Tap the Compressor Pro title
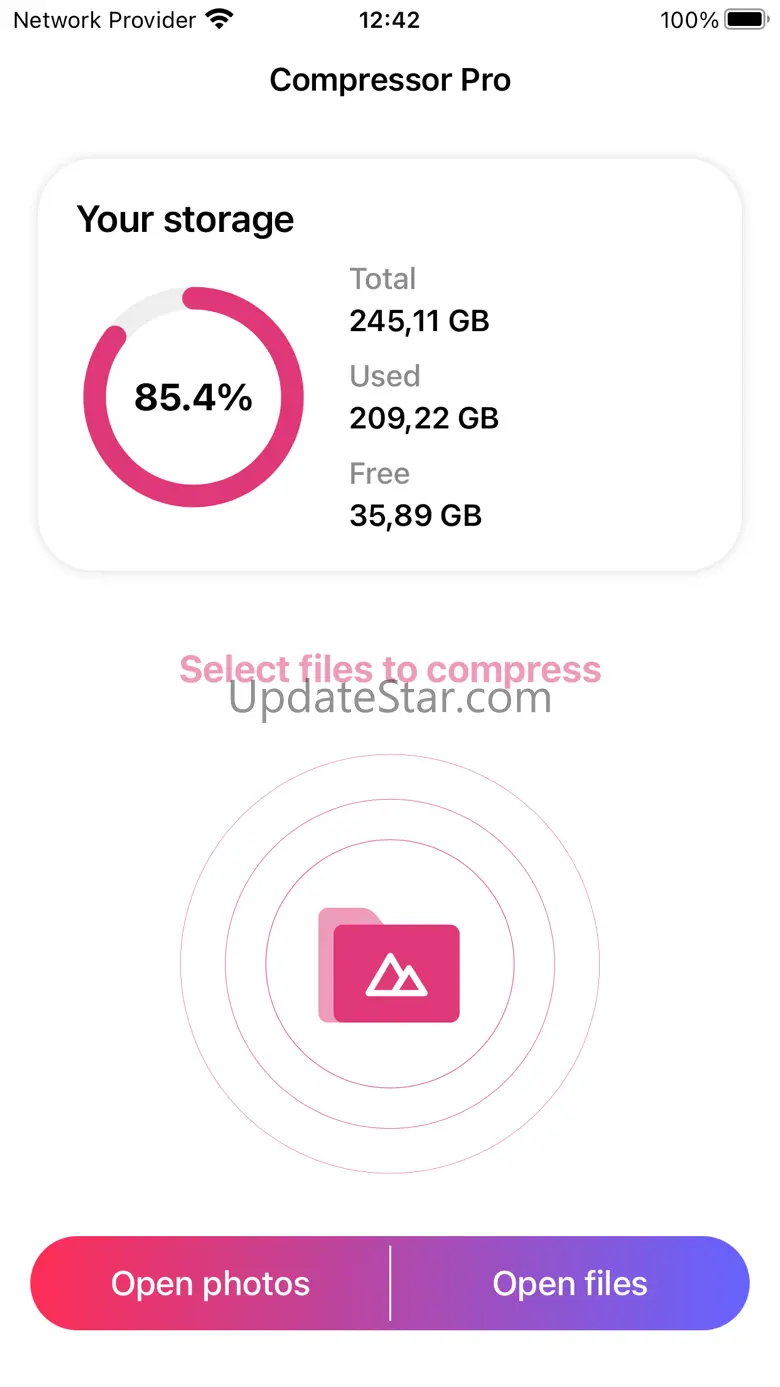780x1387 pixels. tap(390, 80)
